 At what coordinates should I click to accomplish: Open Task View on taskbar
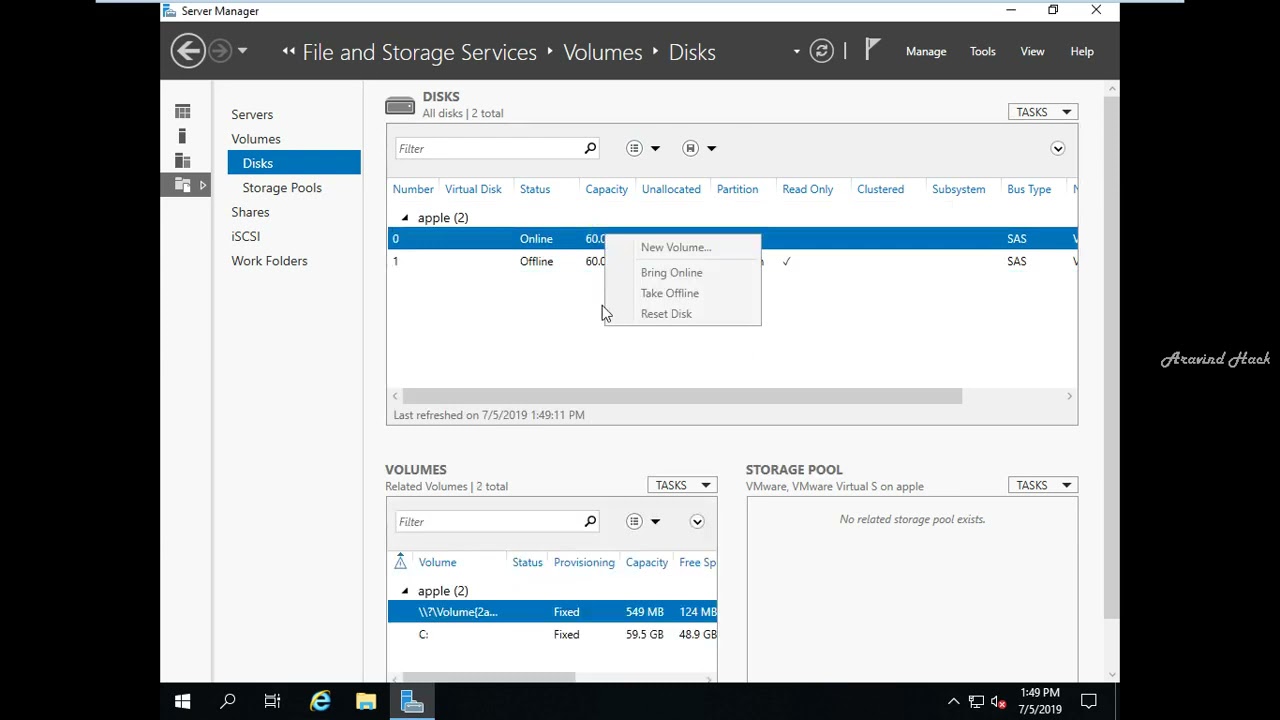pyautogui.click(x=272, y=701)
